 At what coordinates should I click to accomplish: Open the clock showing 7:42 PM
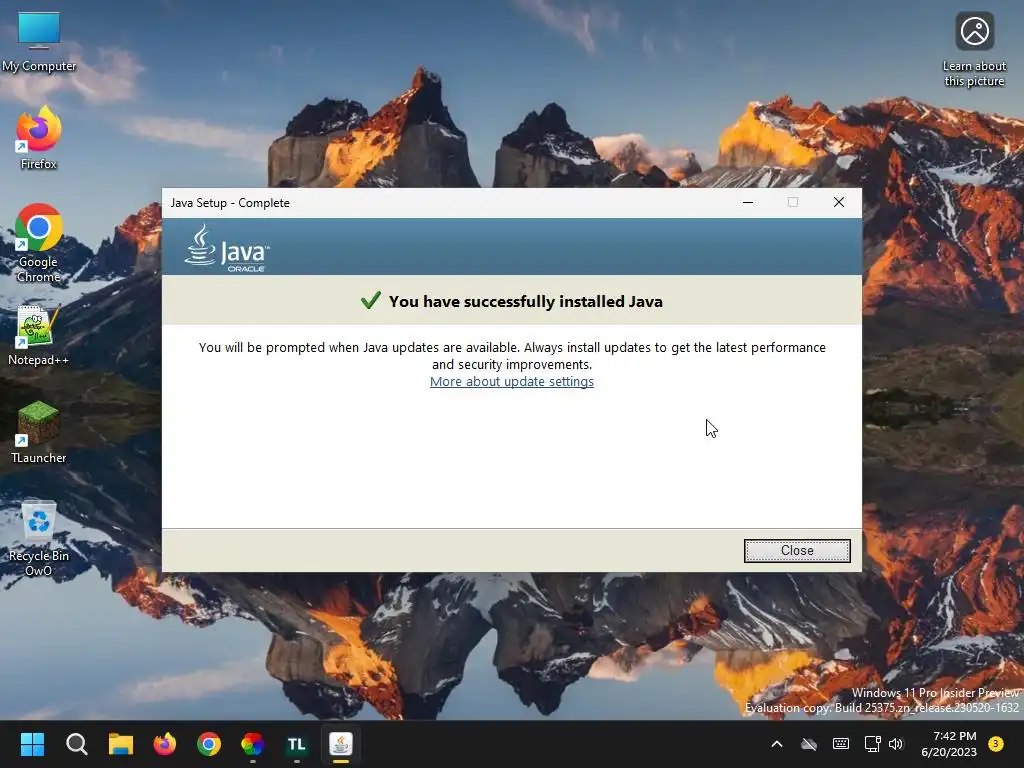point(949,744)
